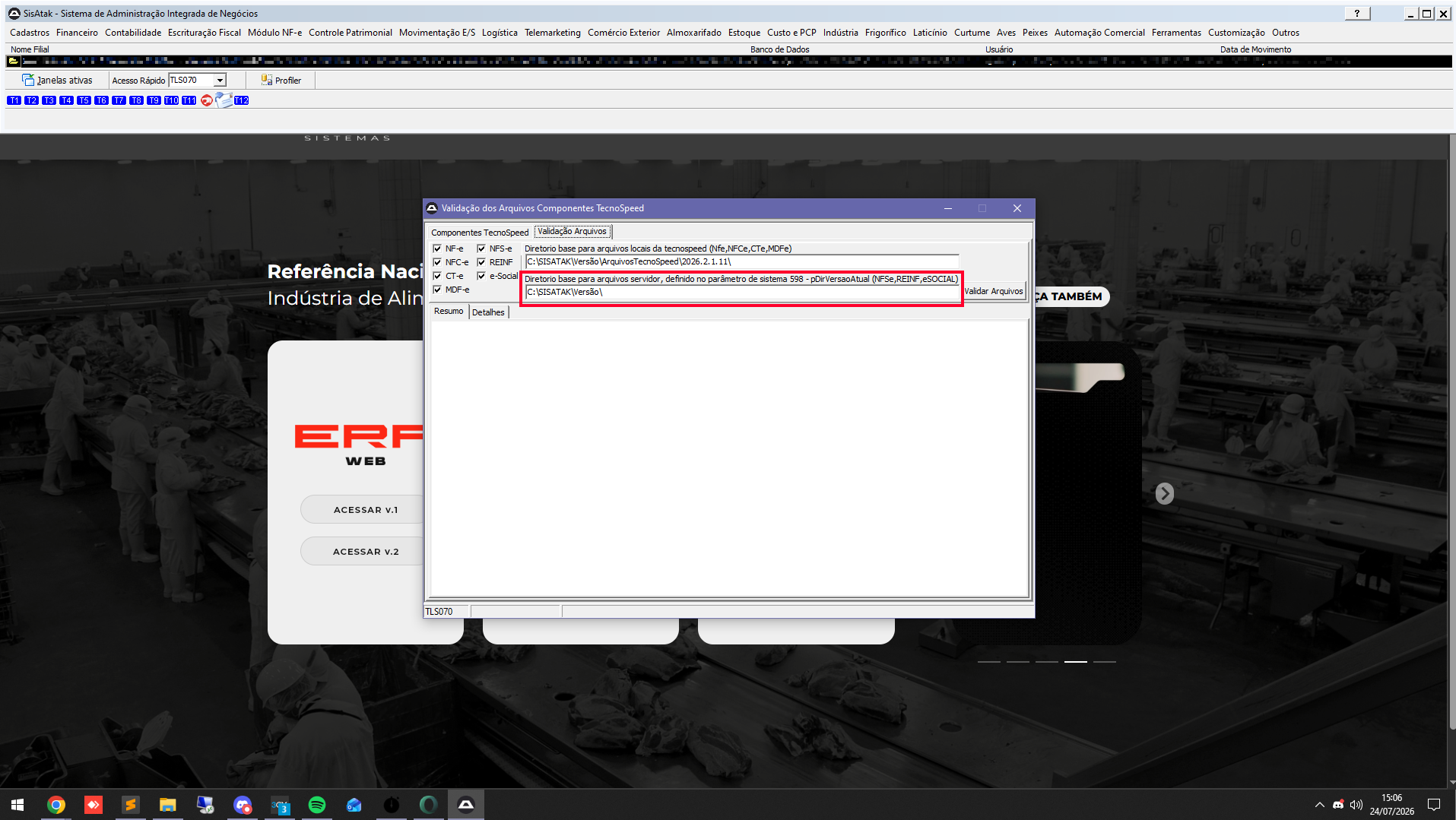Open Outlook from the taskbar

(x=354, y=805)
